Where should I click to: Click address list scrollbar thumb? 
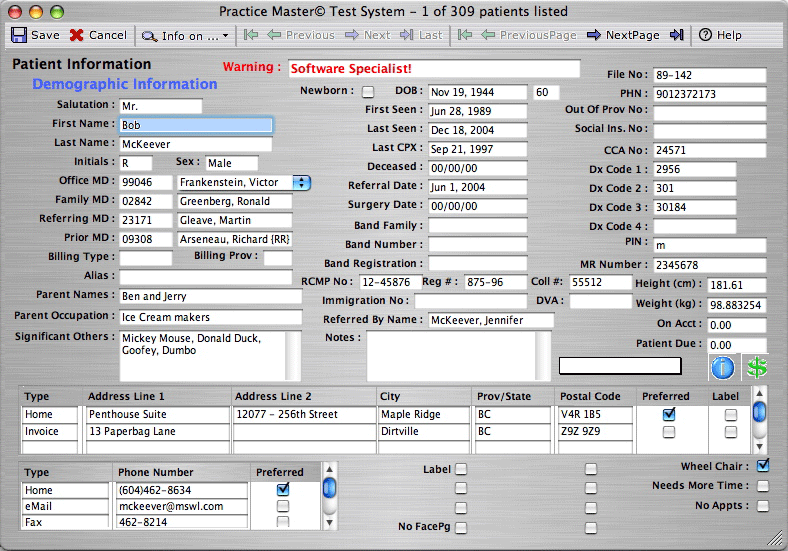759,413
